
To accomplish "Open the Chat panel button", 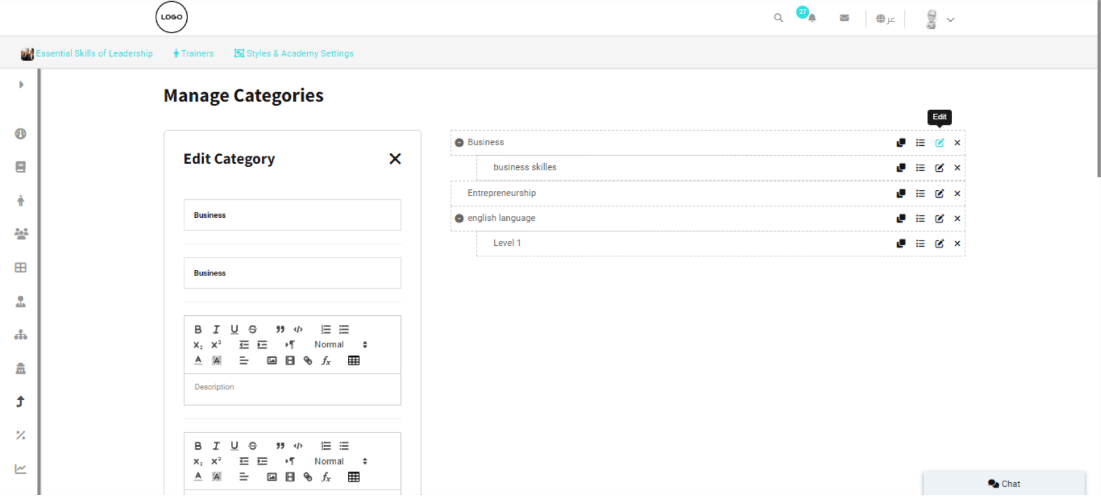I will pyautogui.click(x=1004, y=484).
